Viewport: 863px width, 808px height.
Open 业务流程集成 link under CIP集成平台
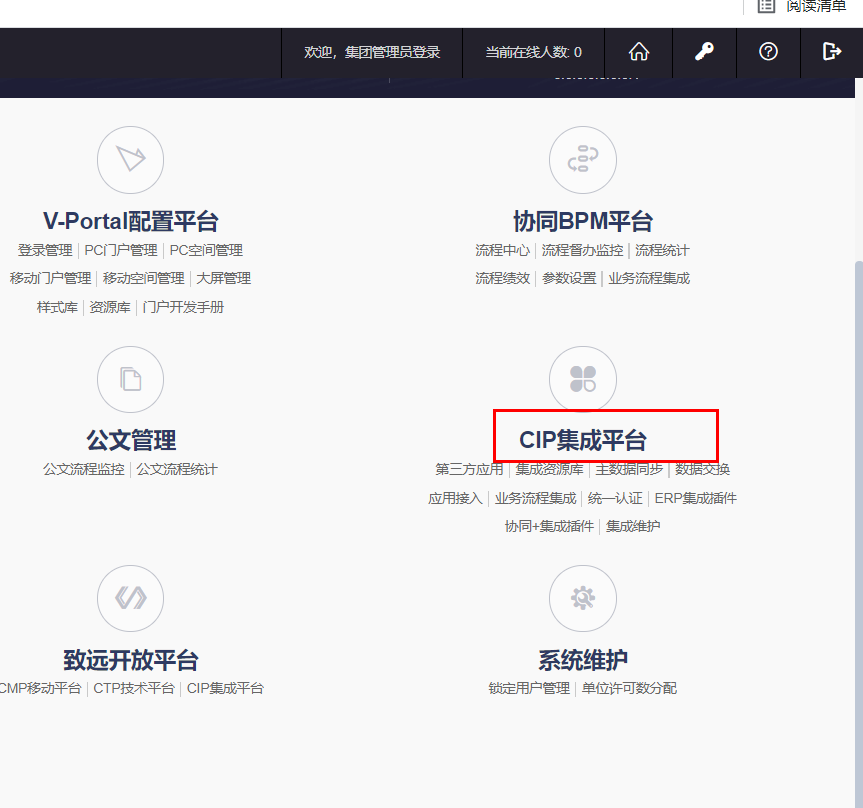click(536, 499)
